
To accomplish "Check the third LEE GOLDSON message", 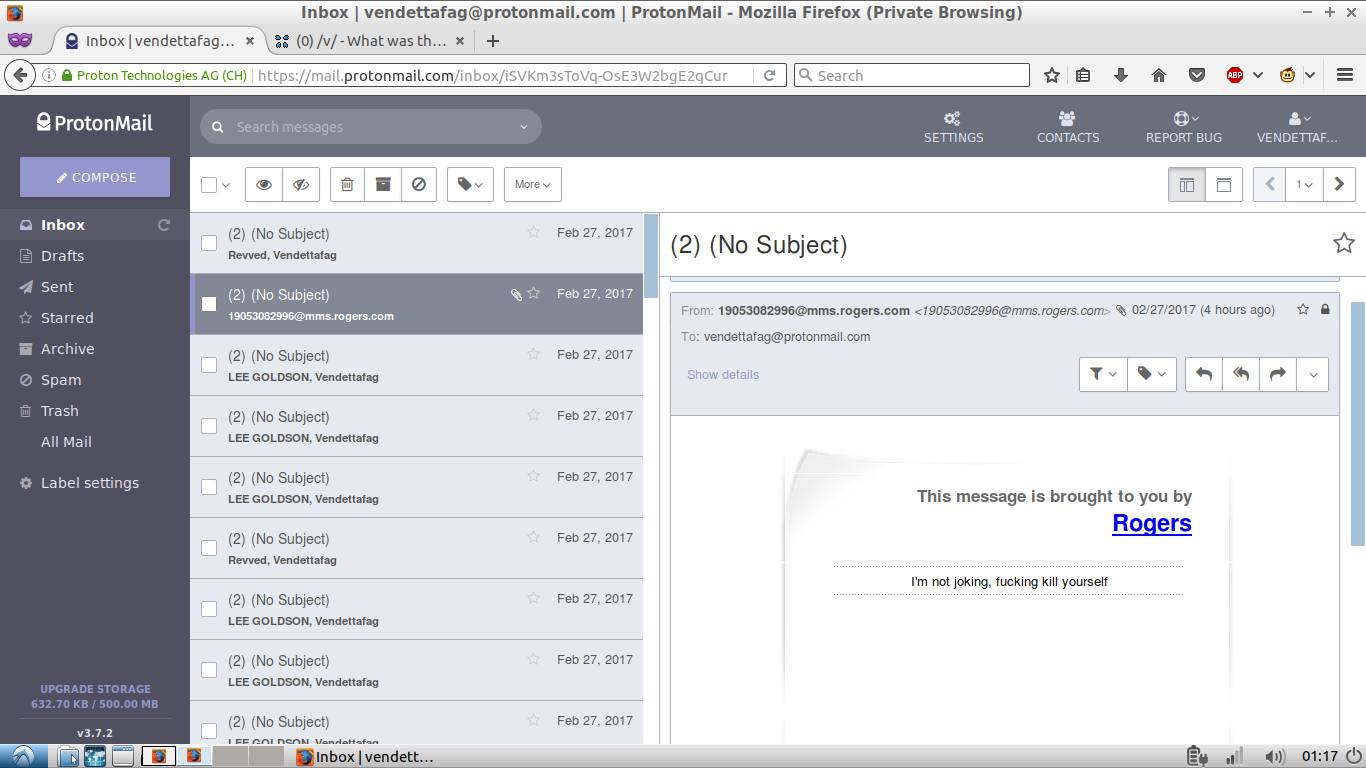I will [209, 487].
